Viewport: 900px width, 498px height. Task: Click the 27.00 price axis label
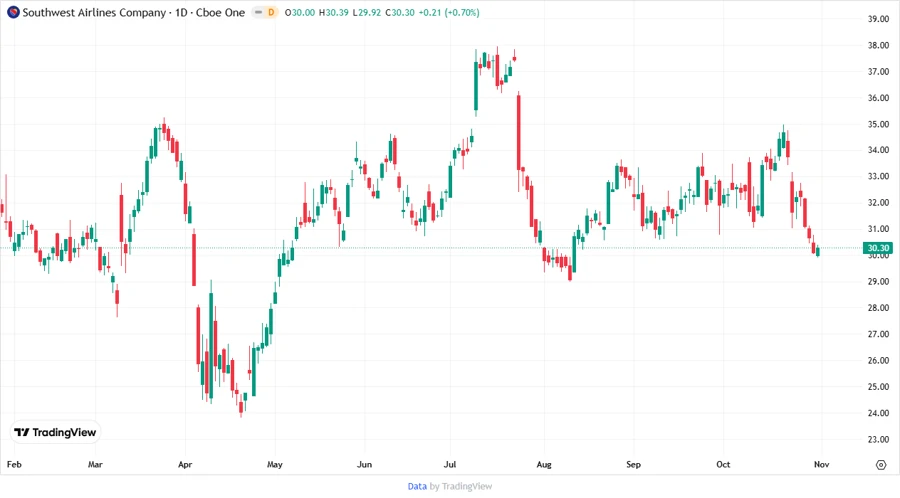coord(878,334)
